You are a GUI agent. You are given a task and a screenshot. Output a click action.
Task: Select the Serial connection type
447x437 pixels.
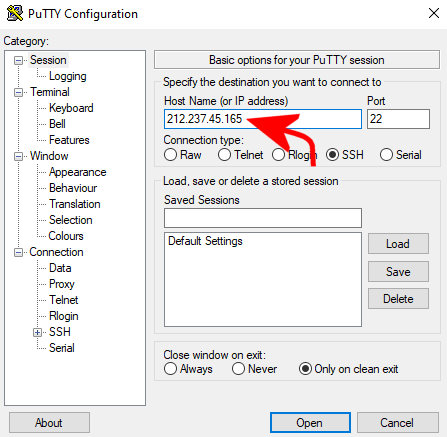coord(386,155)
